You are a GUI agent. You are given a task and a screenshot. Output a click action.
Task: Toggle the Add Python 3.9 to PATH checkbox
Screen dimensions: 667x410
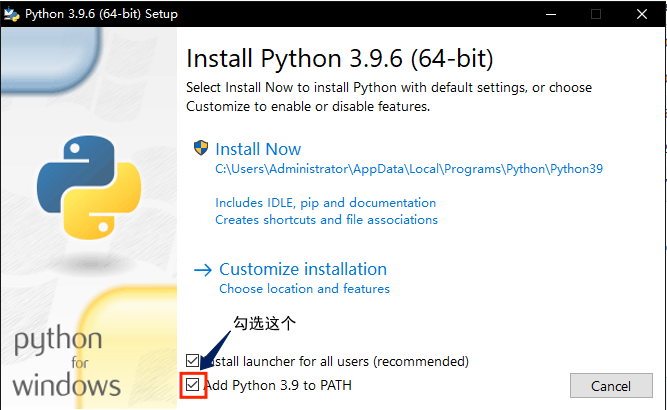point(193,385)
